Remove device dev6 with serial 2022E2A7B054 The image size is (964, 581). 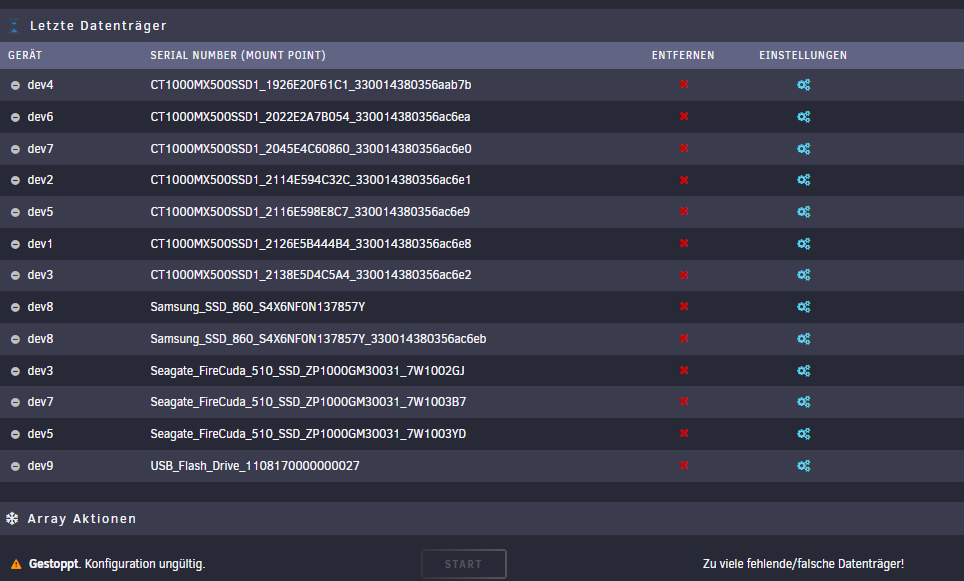click(684, 117)
